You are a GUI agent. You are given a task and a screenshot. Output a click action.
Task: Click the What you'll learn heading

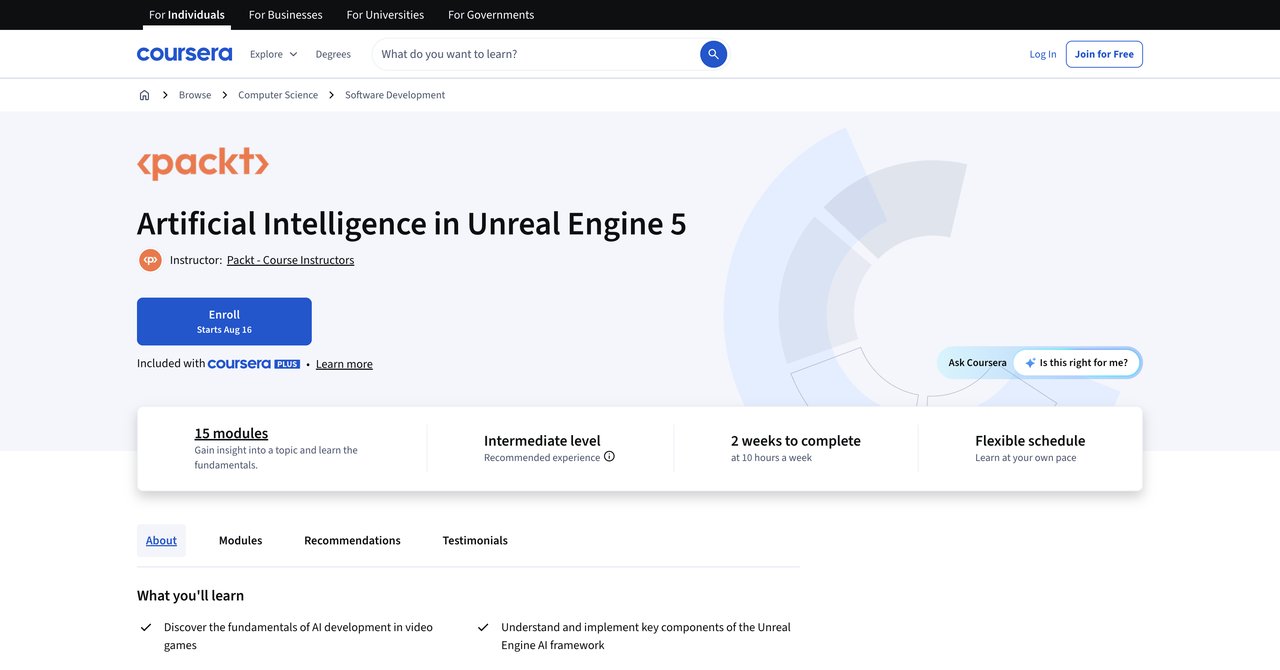click(x=190, y=595)
